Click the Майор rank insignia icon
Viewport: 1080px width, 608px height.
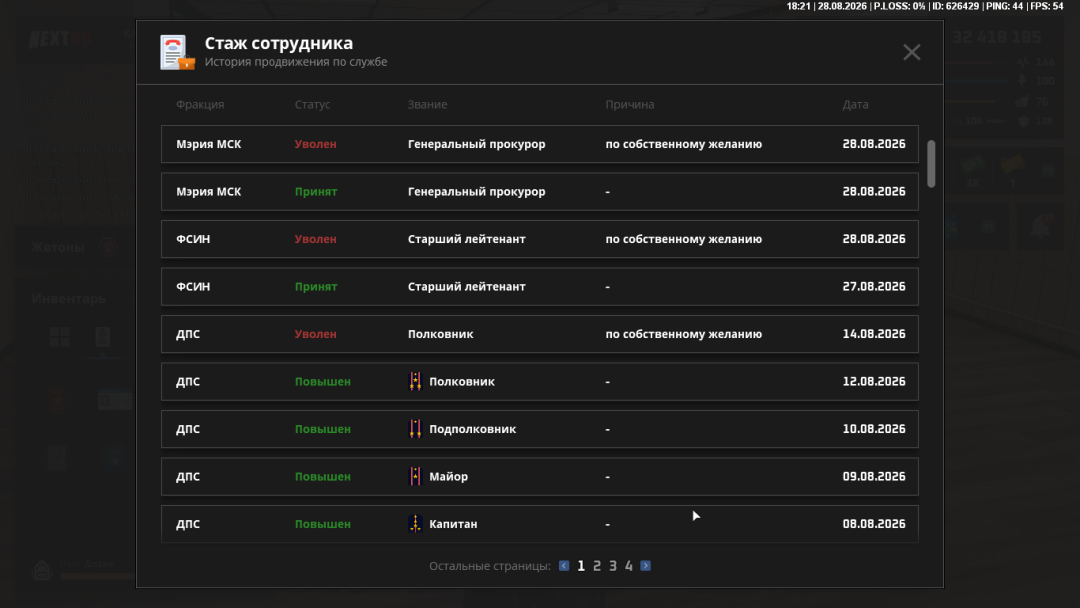415,476
